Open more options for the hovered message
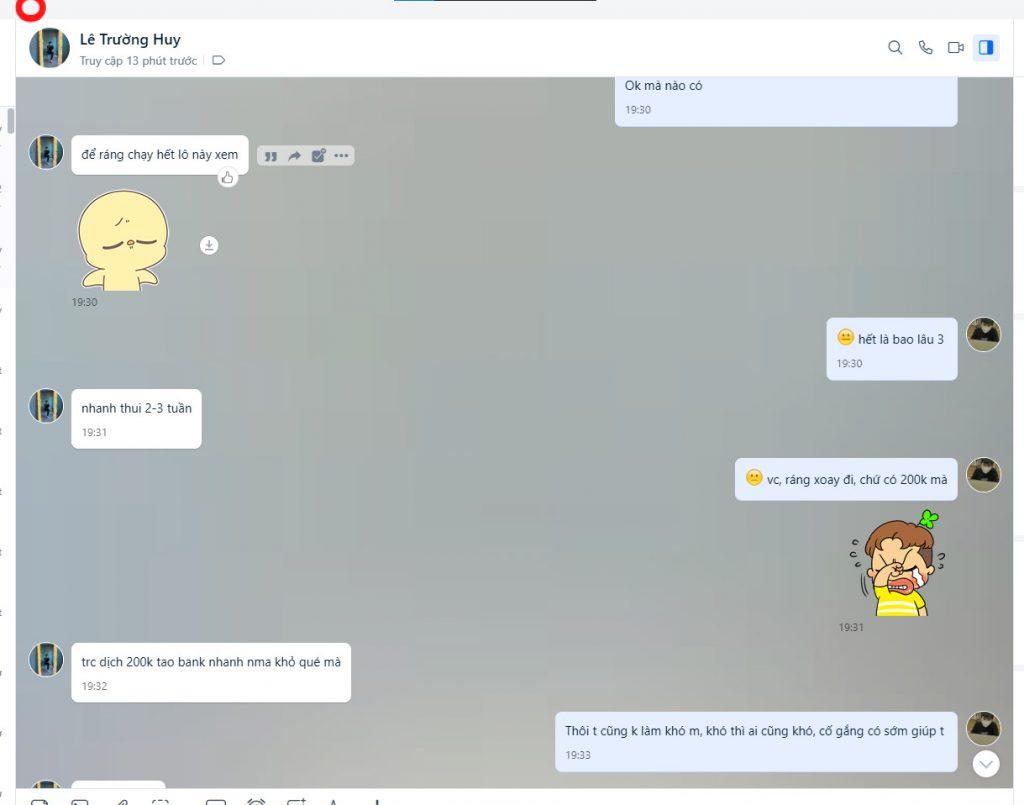 coord(342,156)
